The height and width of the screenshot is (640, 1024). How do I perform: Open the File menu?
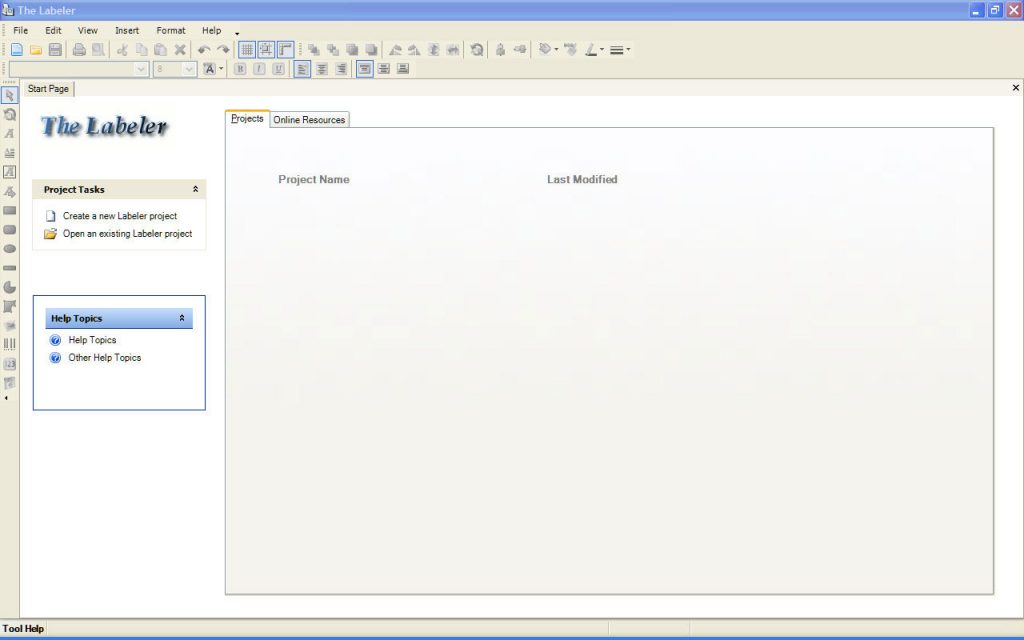20,31
